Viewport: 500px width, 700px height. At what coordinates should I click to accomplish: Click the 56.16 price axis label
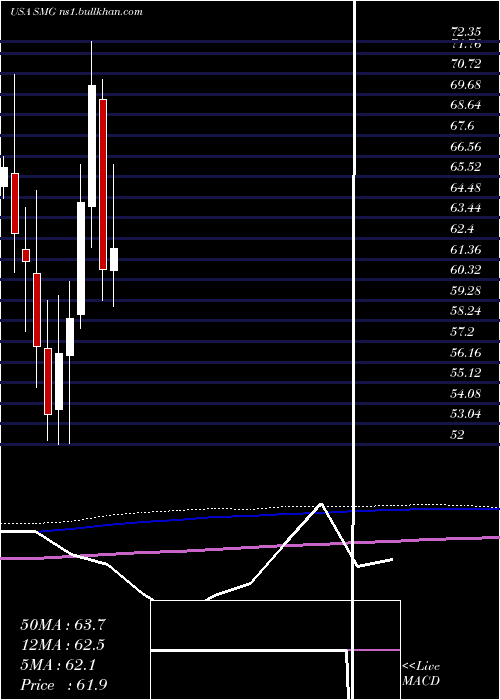[x=466, y=353]
